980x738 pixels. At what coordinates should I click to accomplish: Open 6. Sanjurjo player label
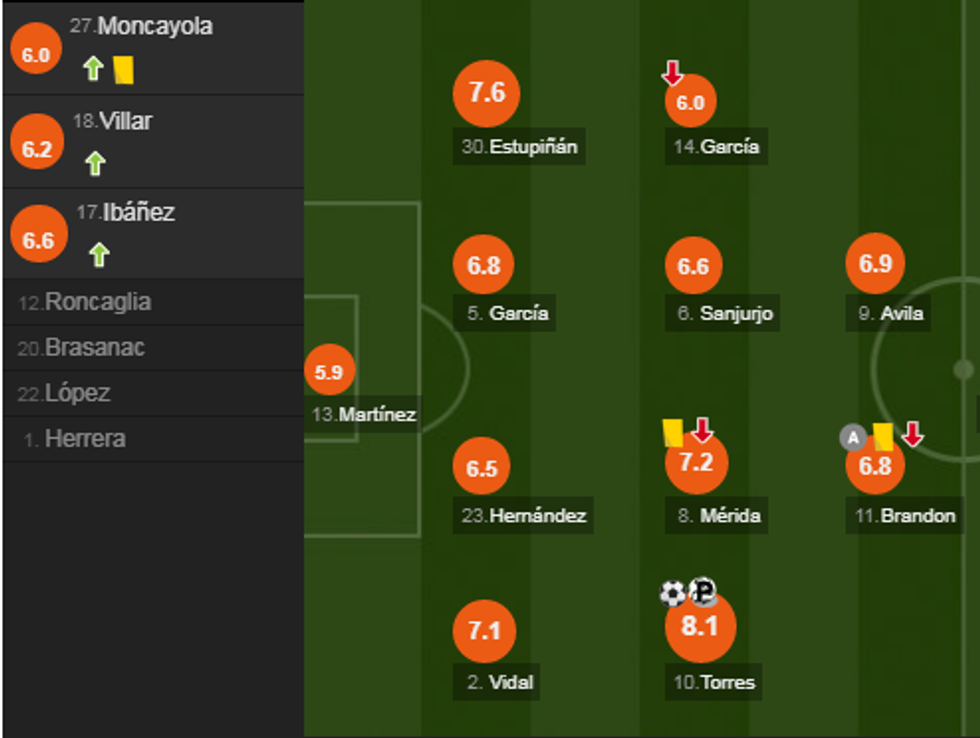(x=725, y=313)
